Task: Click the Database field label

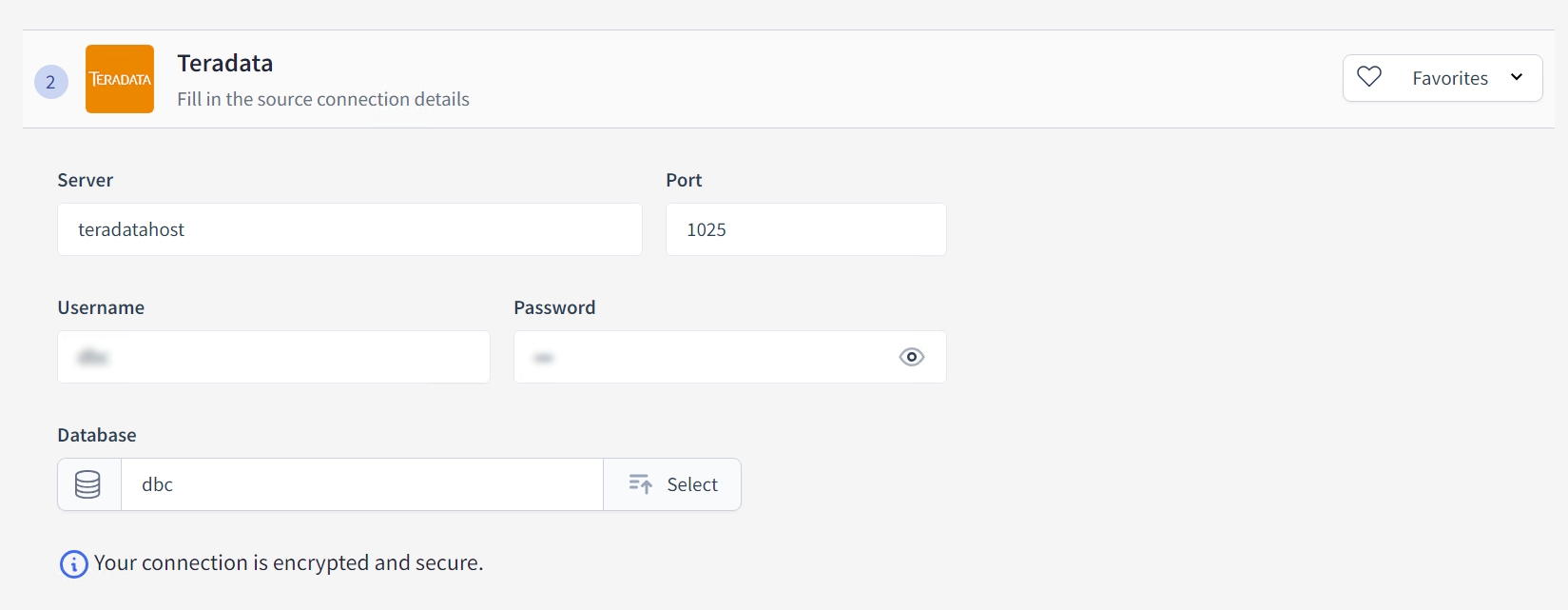Action: point(97,435)
